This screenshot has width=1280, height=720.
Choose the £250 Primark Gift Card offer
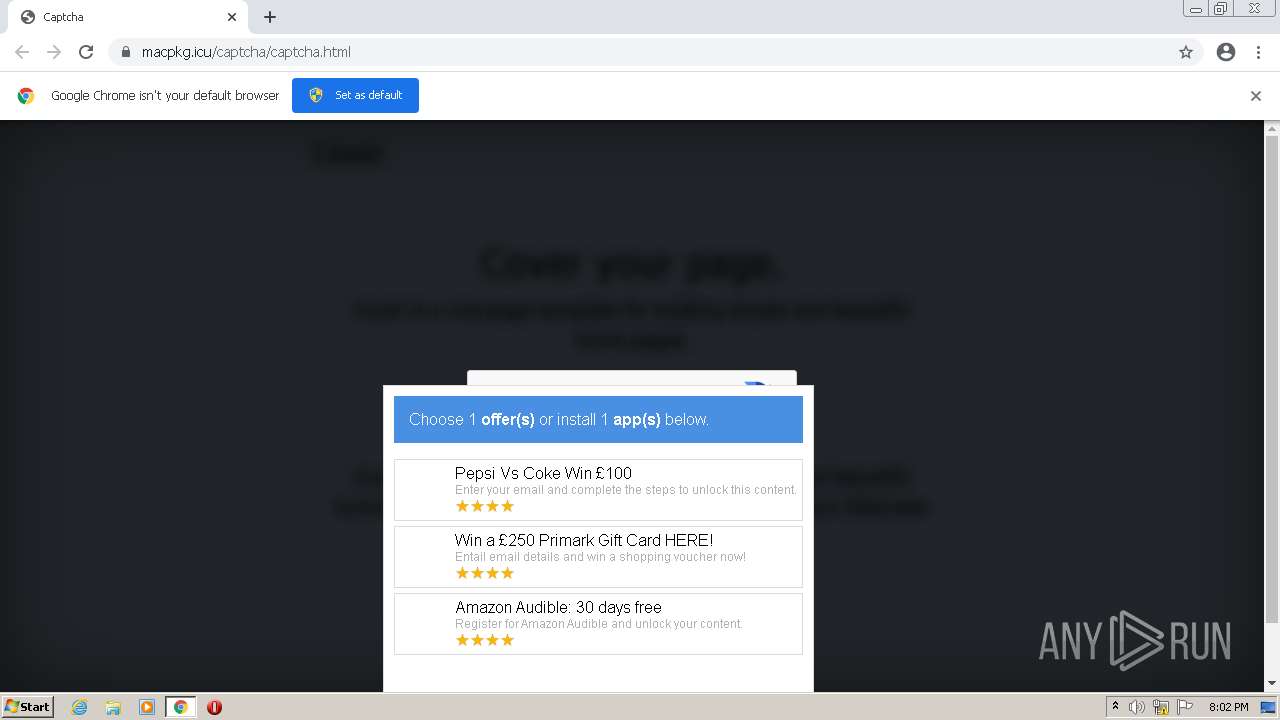598,557
